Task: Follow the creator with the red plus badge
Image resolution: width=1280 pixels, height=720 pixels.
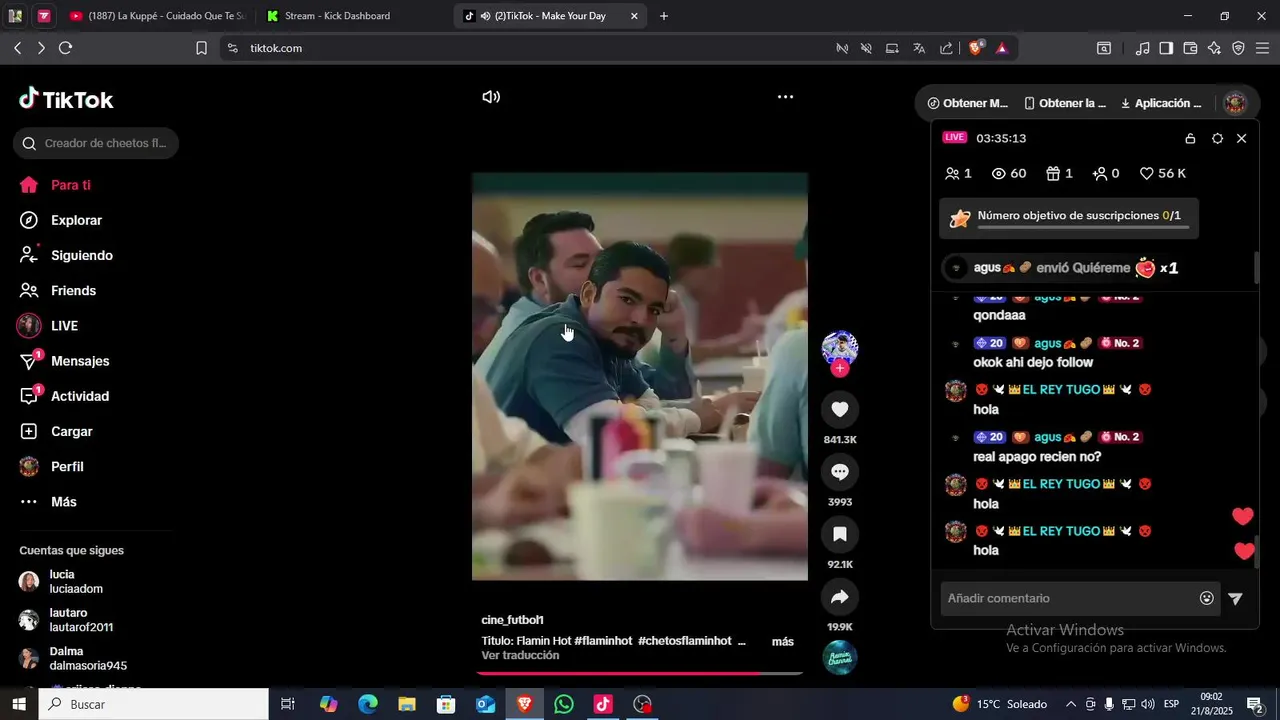Action: click(840, 368)
